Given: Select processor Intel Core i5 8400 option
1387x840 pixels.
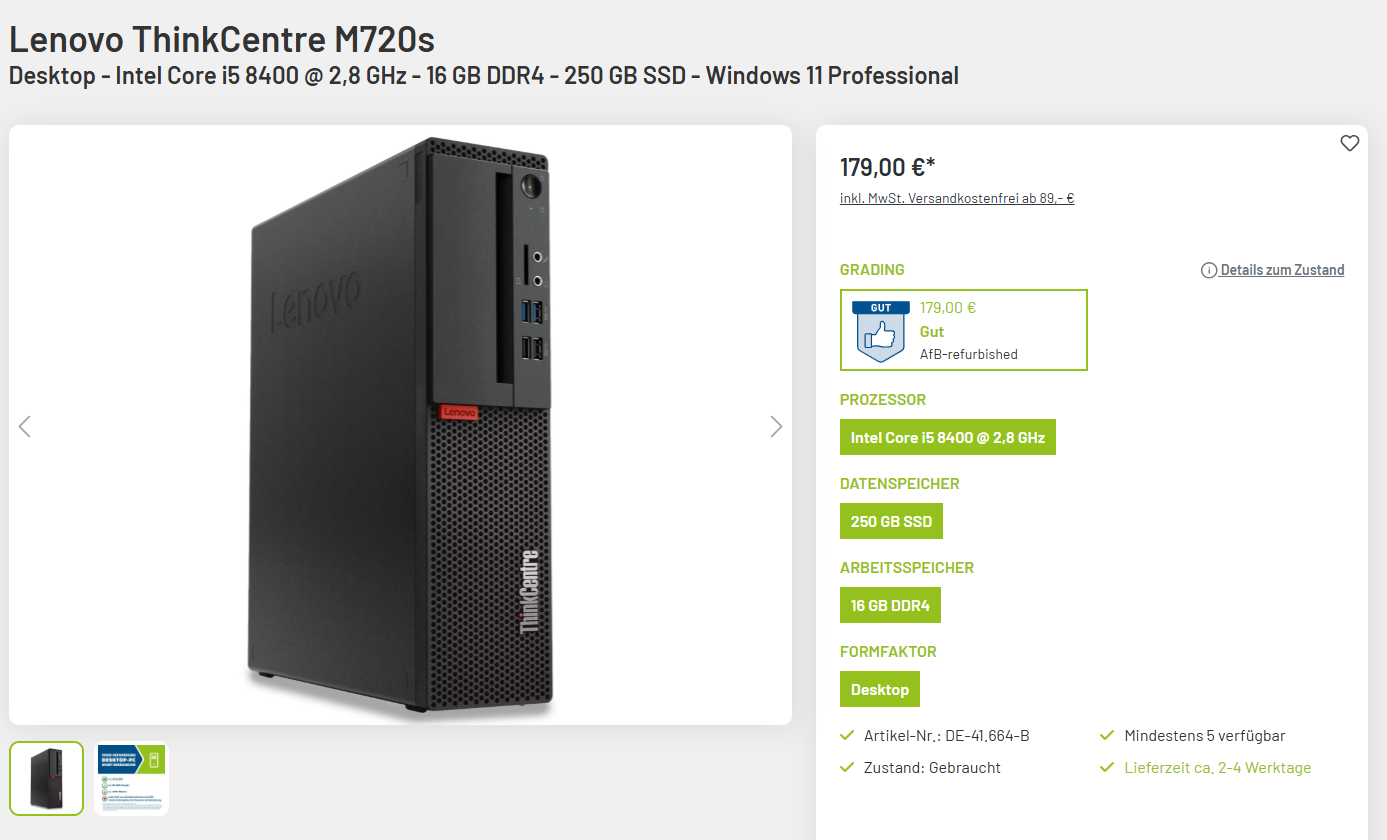Looking at the screenshot, I should tap(948, 437).
